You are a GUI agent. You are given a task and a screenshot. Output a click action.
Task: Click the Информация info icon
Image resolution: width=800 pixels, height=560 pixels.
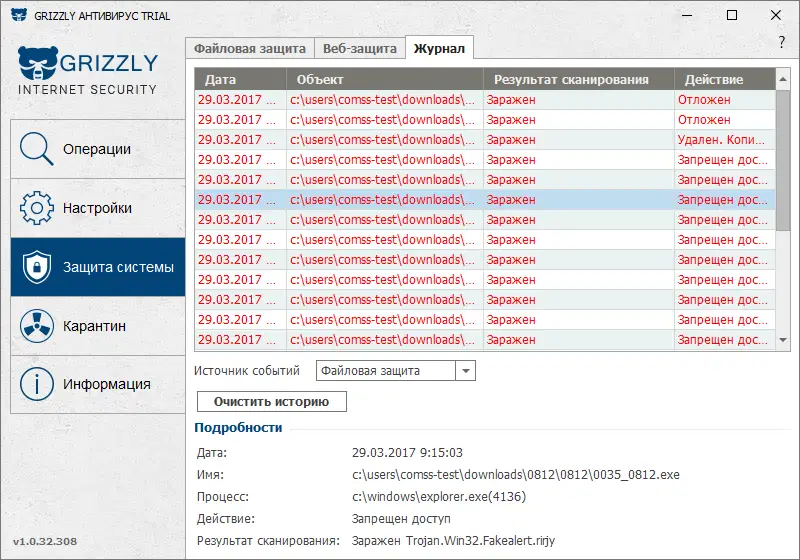36,384
